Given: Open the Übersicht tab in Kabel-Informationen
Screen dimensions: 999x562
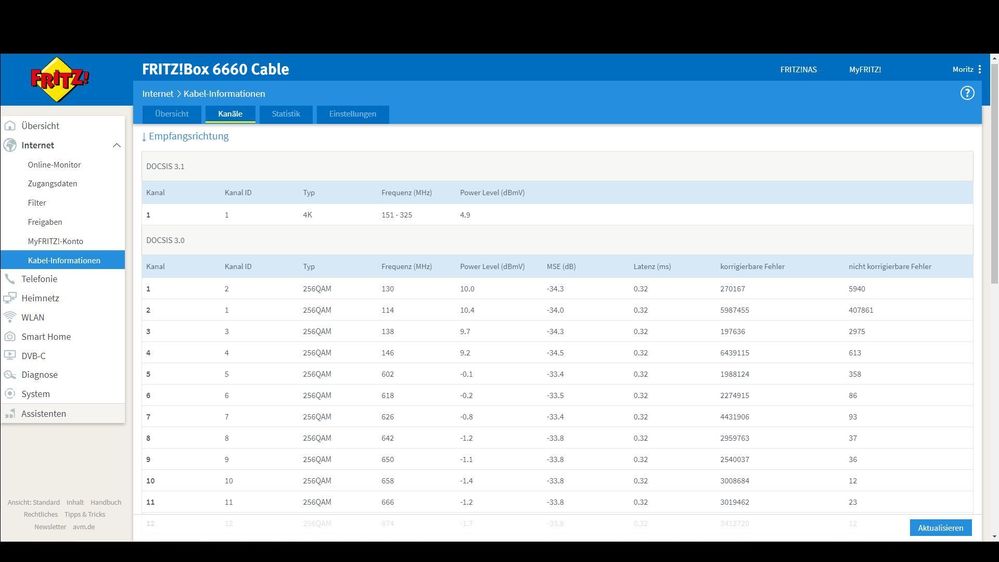Looking at the screenshot, I should 171,114.
